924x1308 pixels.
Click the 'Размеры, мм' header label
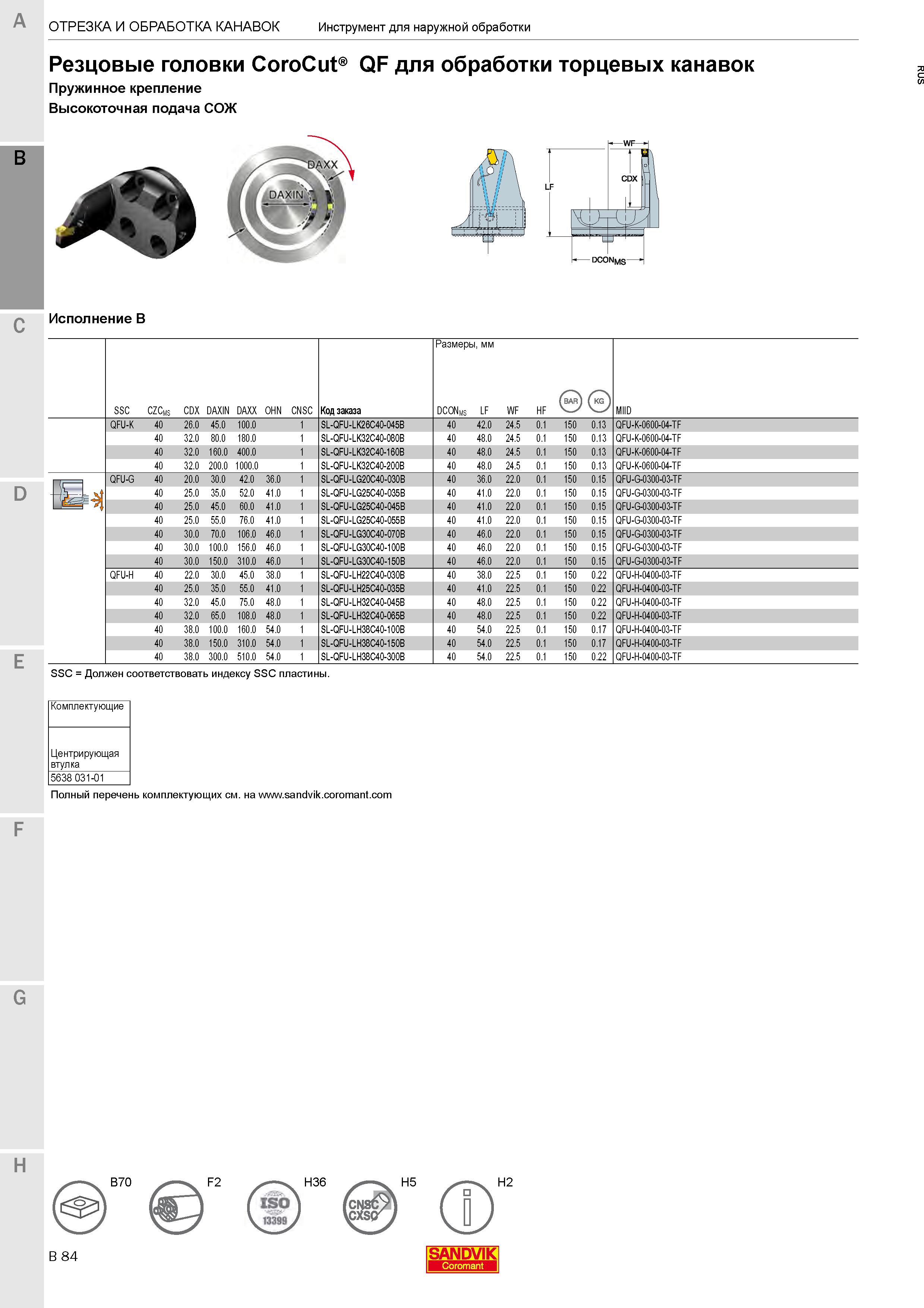(464, 345)
